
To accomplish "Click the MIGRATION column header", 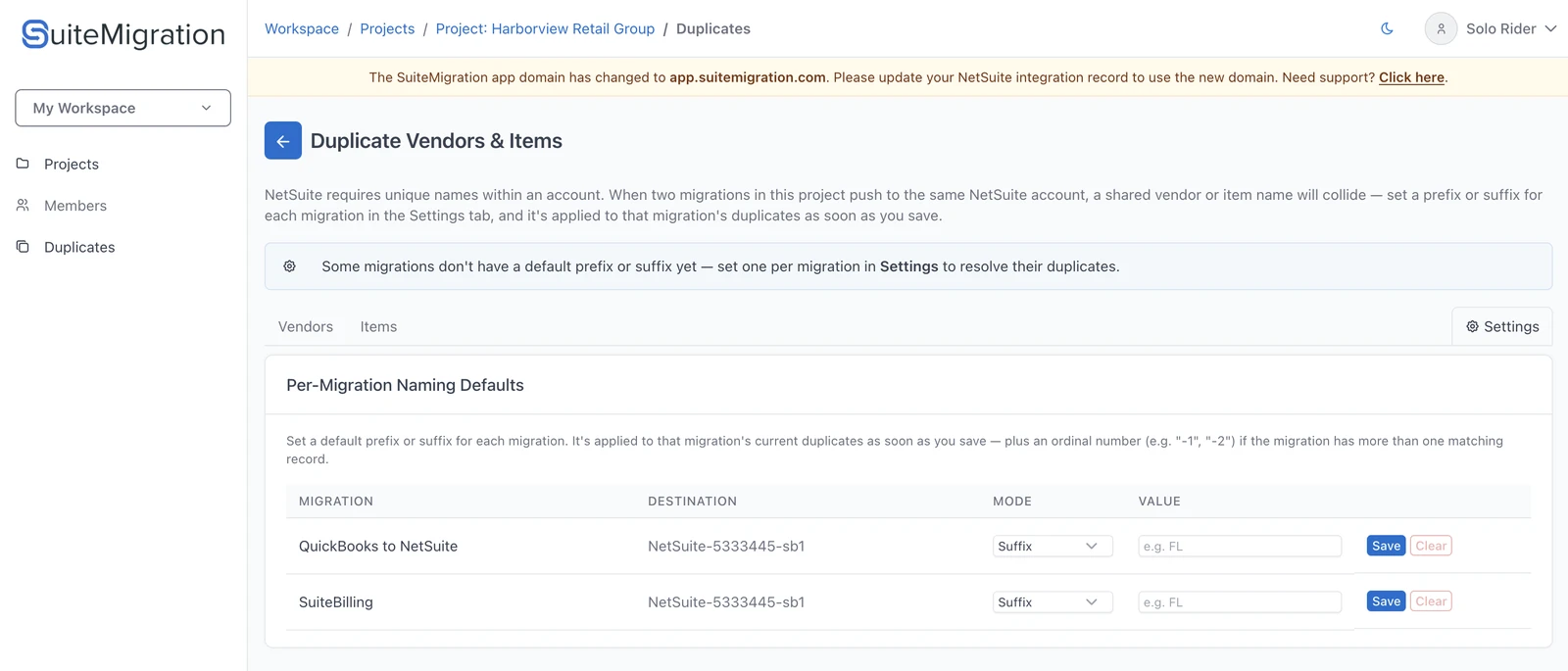I will click(336, 501).
